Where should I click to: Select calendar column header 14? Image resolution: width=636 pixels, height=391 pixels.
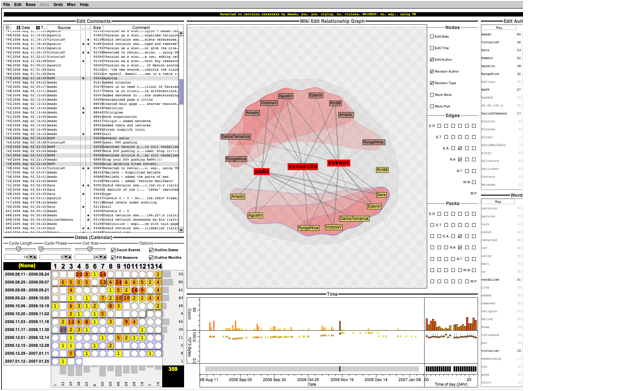coord(158,266)
